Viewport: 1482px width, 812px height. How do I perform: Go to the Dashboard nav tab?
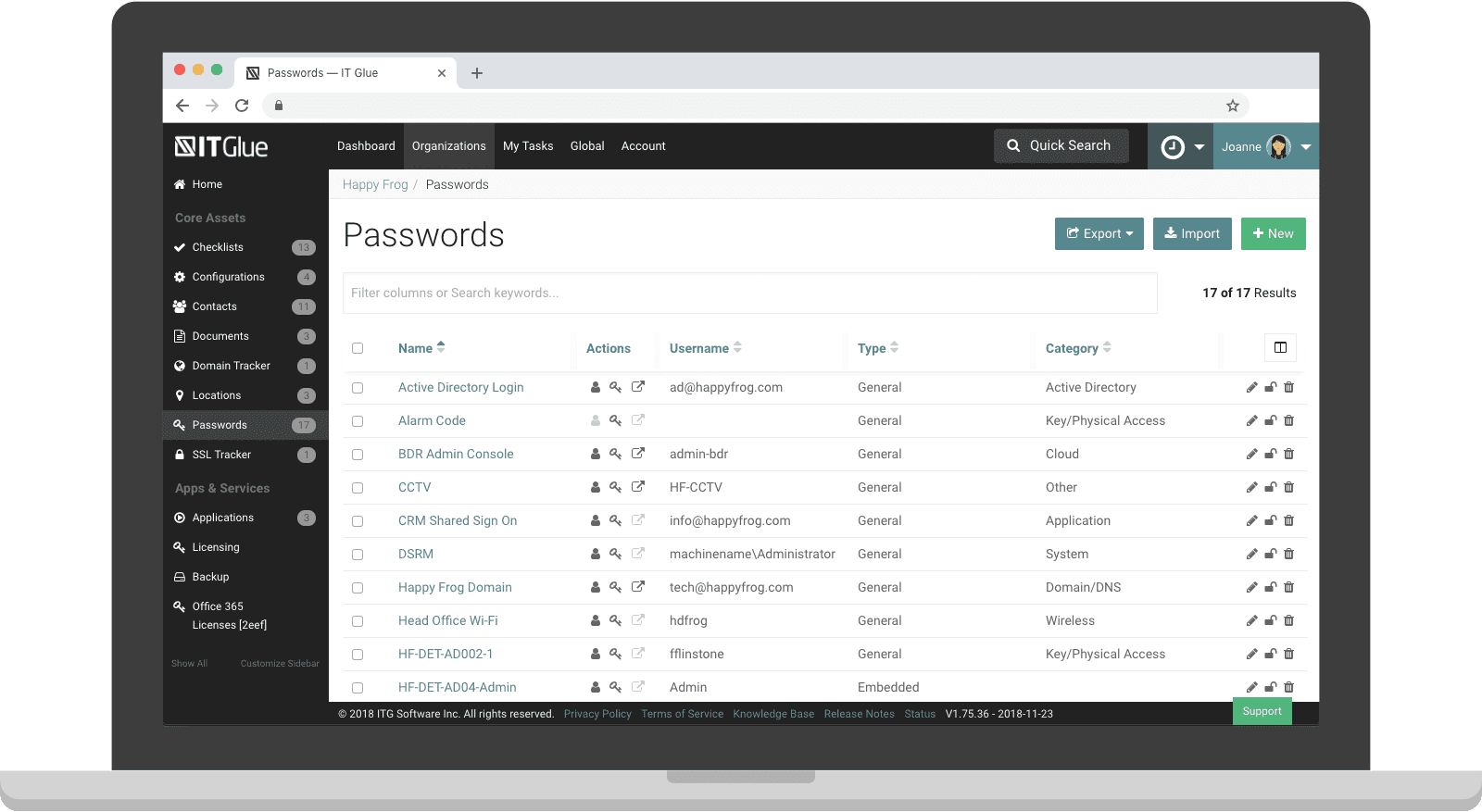366,146
